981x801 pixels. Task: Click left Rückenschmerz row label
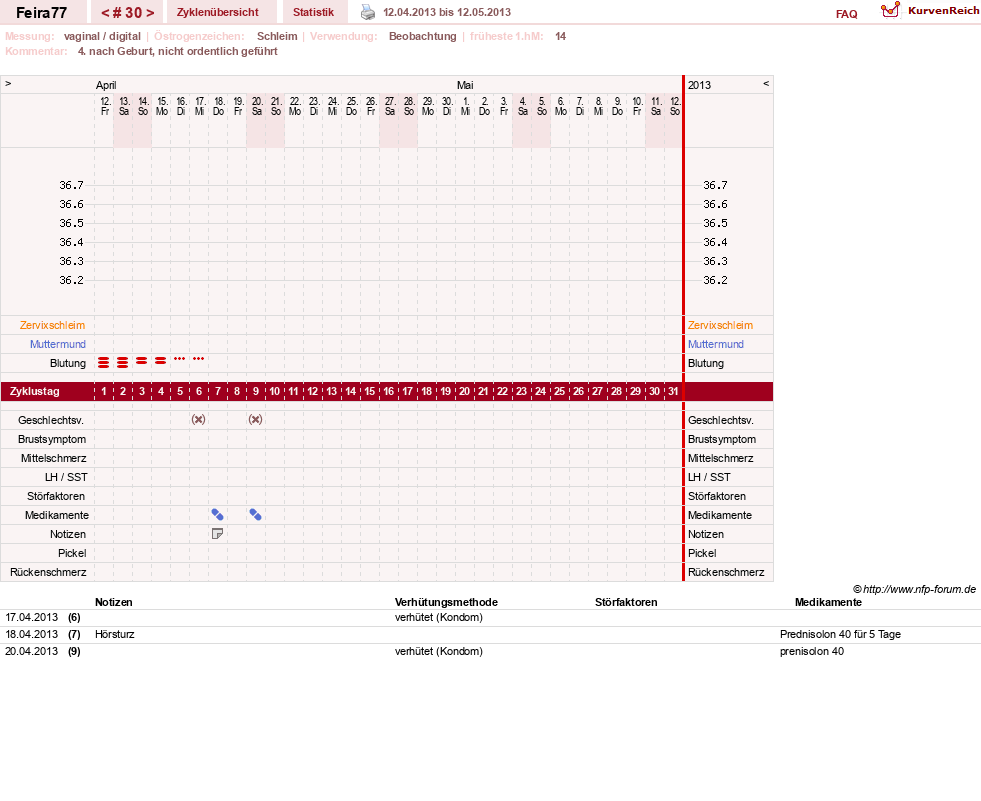click(x=48, y=572)
